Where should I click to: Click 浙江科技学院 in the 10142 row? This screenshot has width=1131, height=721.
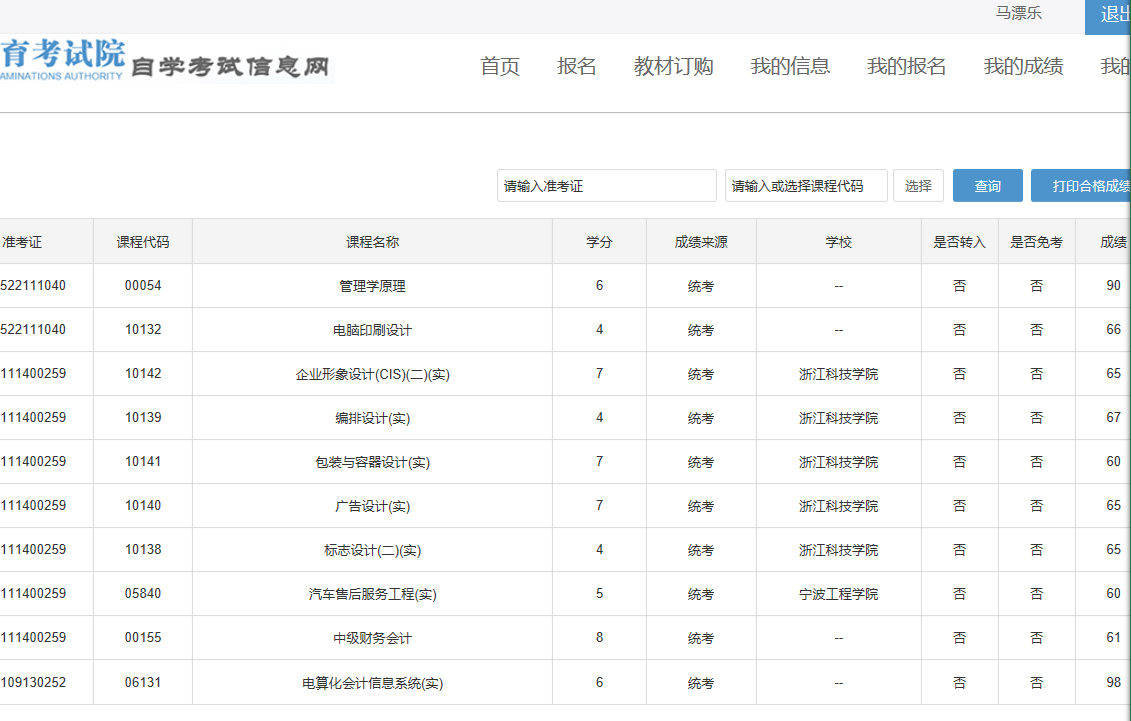(x=838, y=374)
